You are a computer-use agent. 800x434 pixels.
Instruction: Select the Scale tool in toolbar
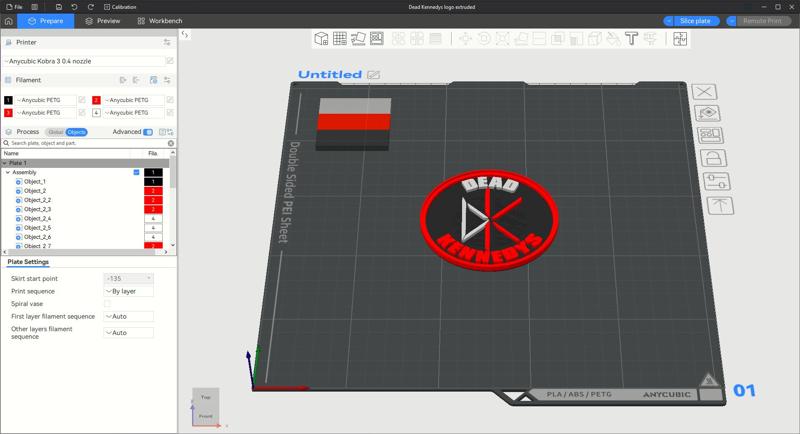click(502, 39)
